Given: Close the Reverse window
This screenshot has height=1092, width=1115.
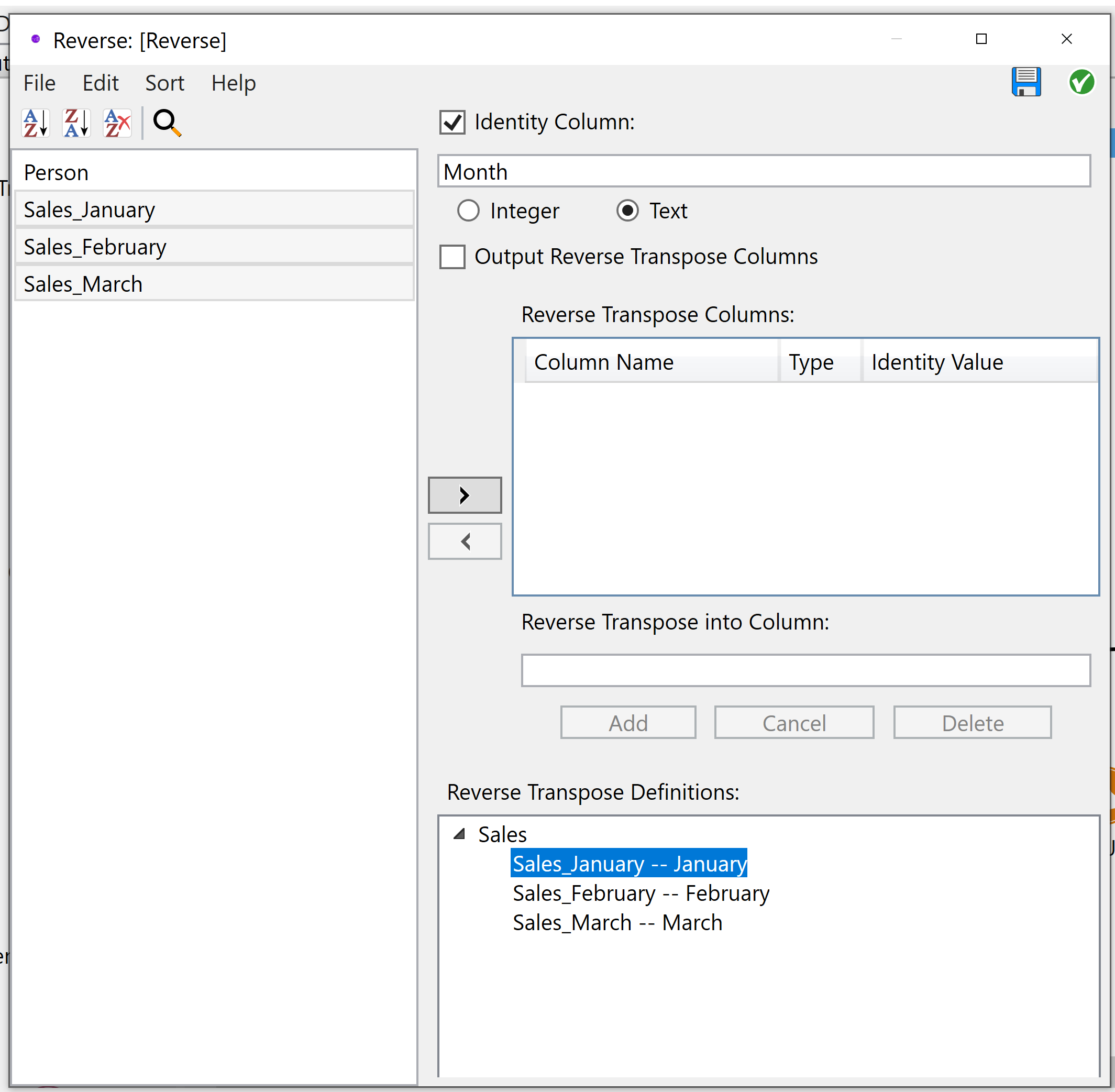Looking at the screenshot, I should (1067, 39).
